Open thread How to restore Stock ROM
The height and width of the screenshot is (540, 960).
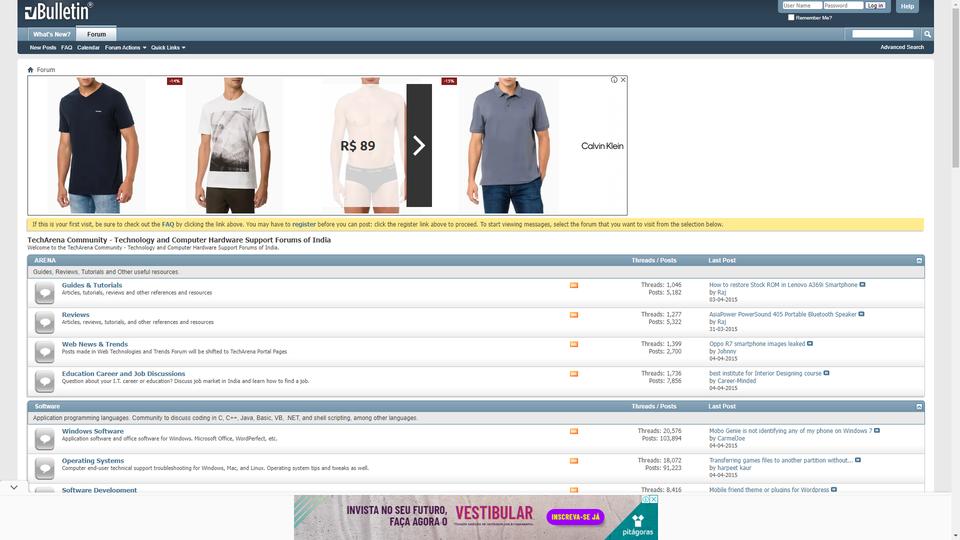[x=783, y=285]
